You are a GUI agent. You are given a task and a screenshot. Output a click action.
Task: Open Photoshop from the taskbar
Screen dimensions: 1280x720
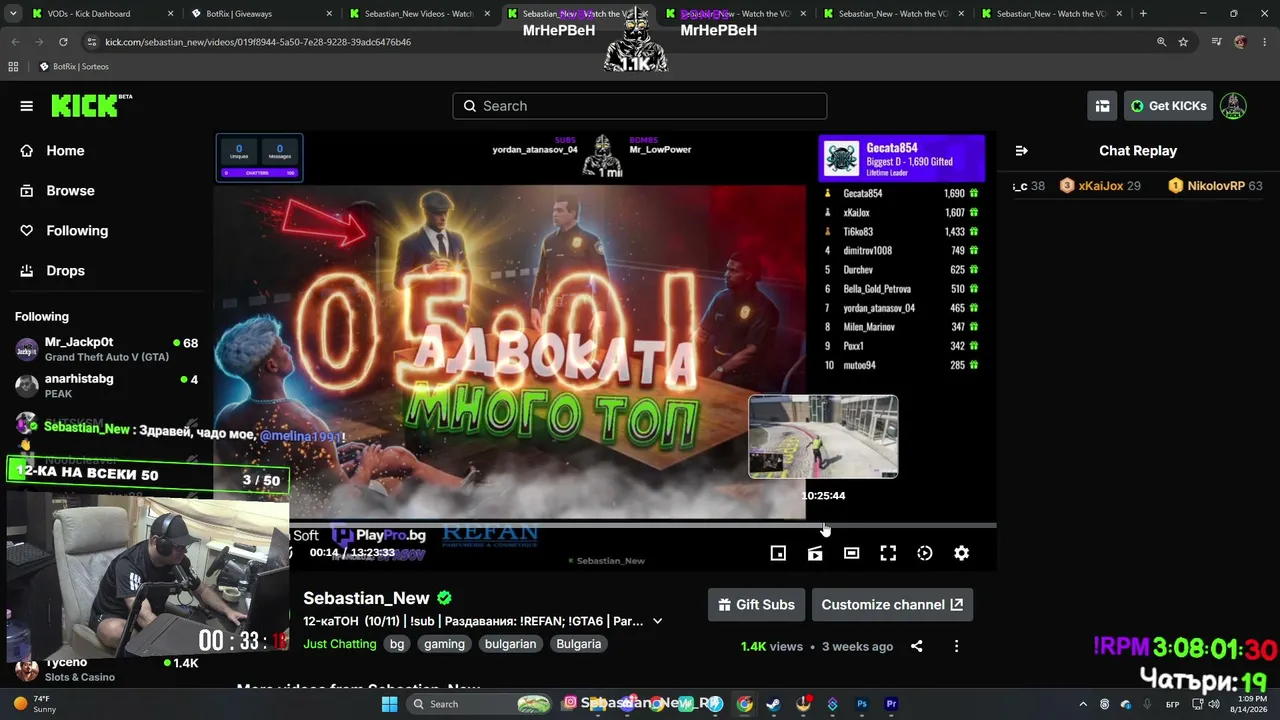862,704
